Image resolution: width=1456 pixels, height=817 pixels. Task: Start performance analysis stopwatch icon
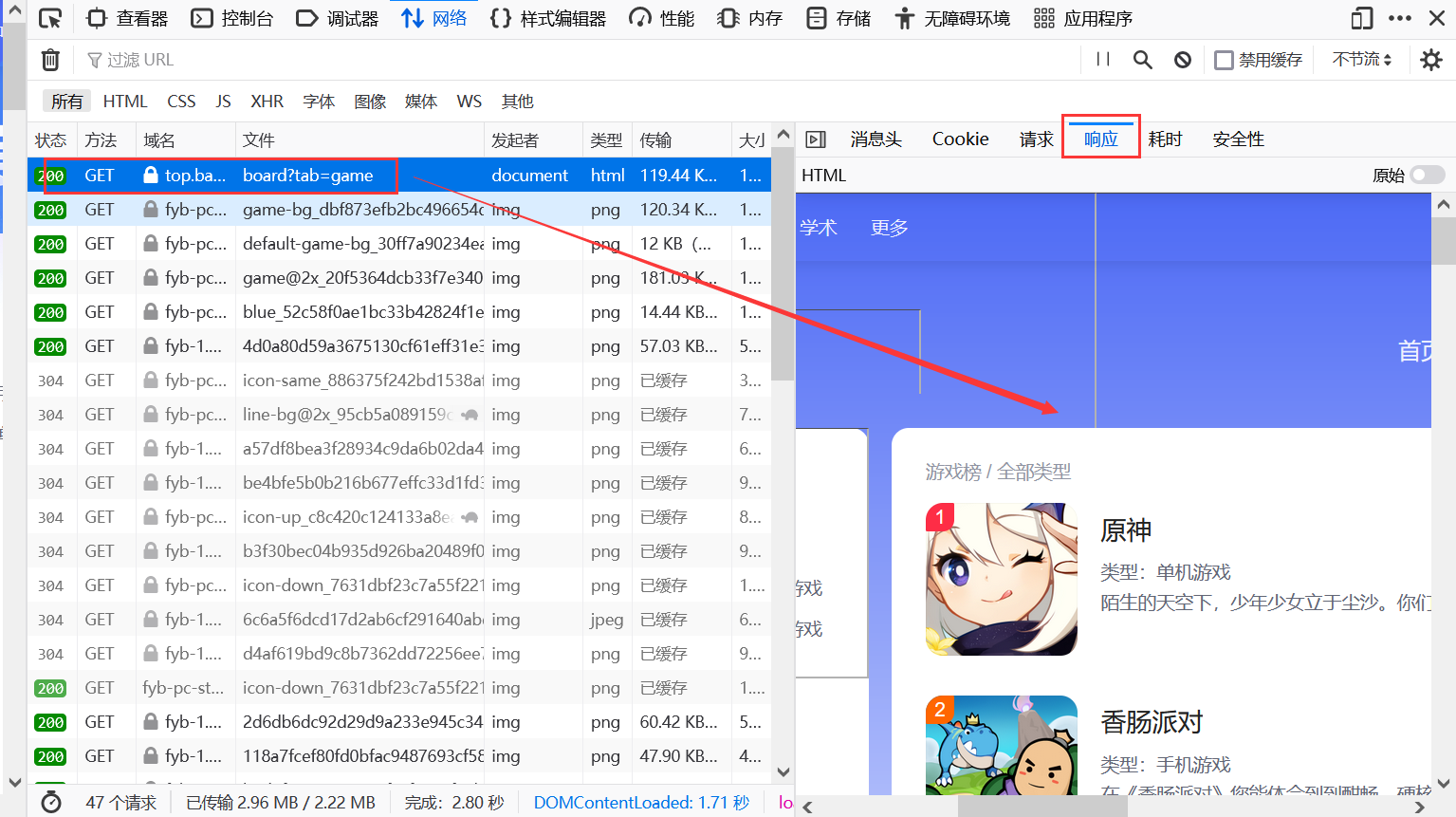point(51,803)
